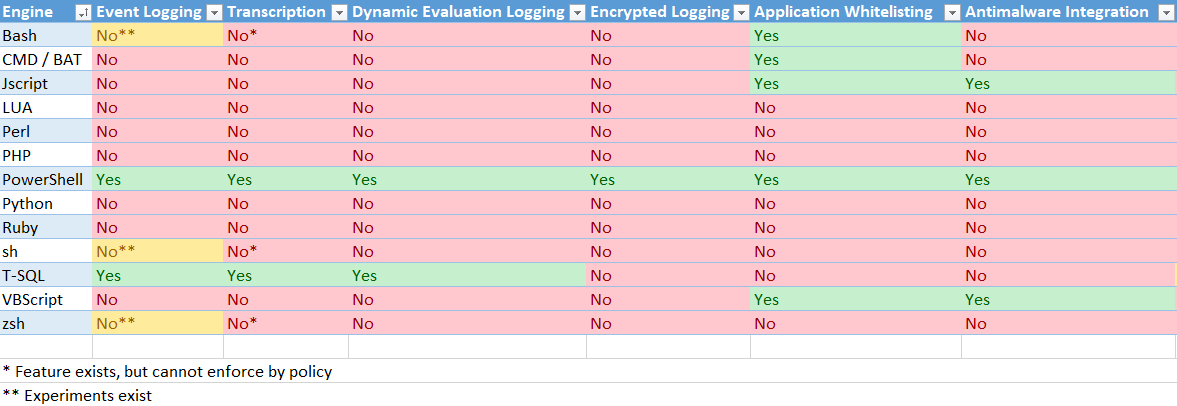The height and width of the screenshot is (406, 1177).
Task: Select the Transcription header text
Action: pos(276,12)
